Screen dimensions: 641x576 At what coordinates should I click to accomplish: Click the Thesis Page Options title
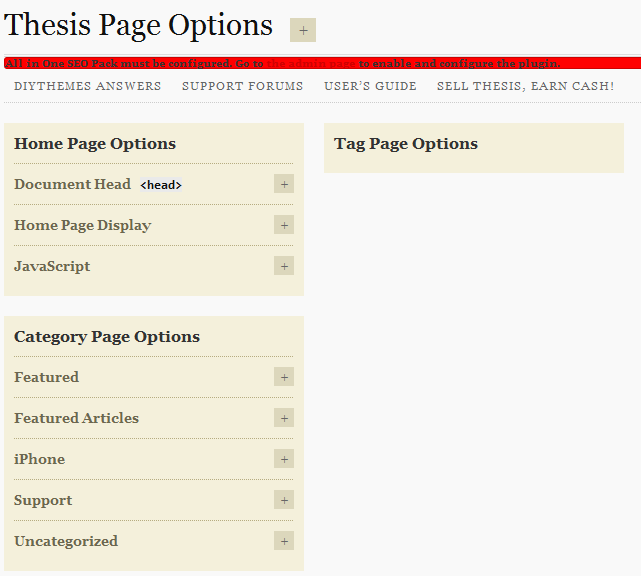[x=138, y=25]
